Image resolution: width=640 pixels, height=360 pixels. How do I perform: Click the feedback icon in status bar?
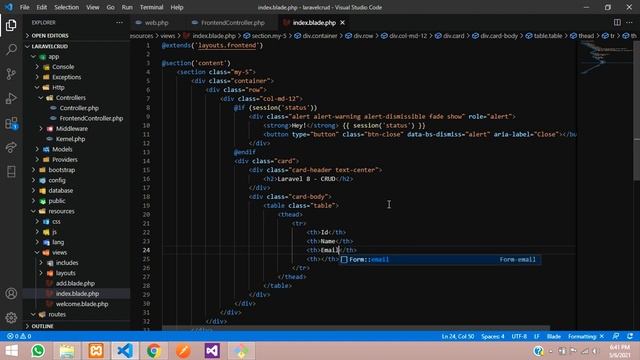pyautogui.click(x=616, y=336)
